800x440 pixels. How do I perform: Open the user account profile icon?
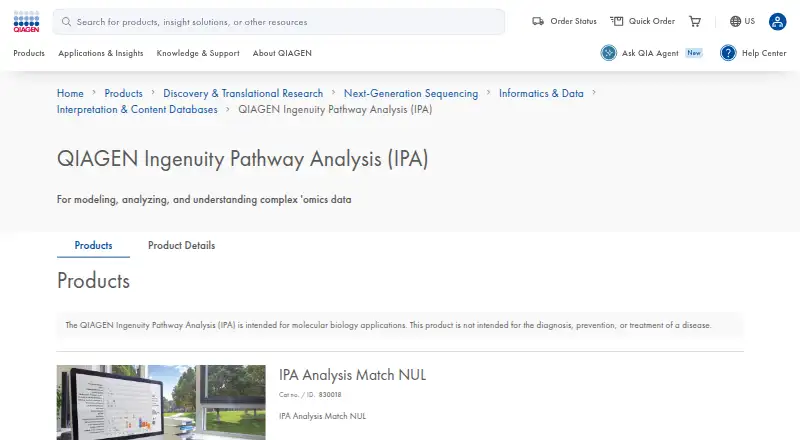778,21
